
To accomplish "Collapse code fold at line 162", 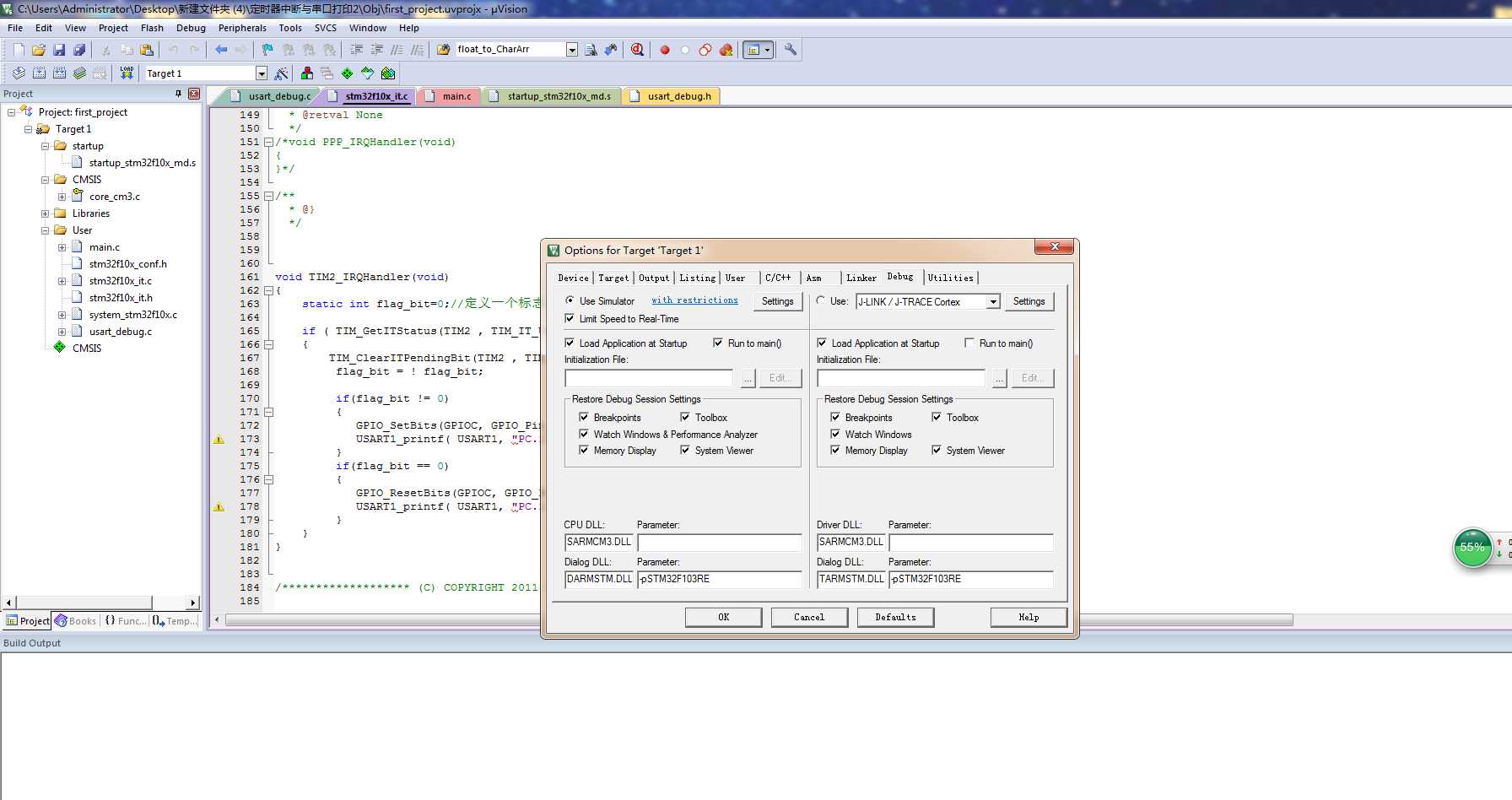I will [x=268, y=290].
